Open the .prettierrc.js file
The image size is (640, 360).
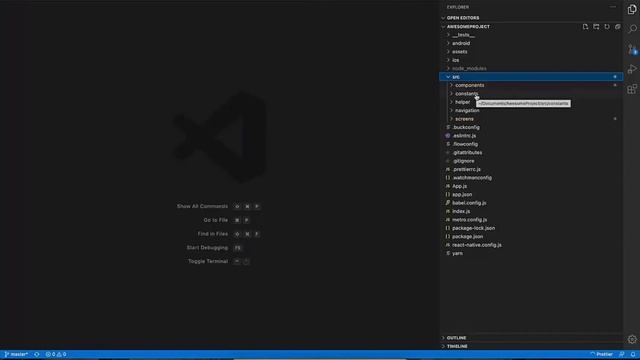click(531, 169)
